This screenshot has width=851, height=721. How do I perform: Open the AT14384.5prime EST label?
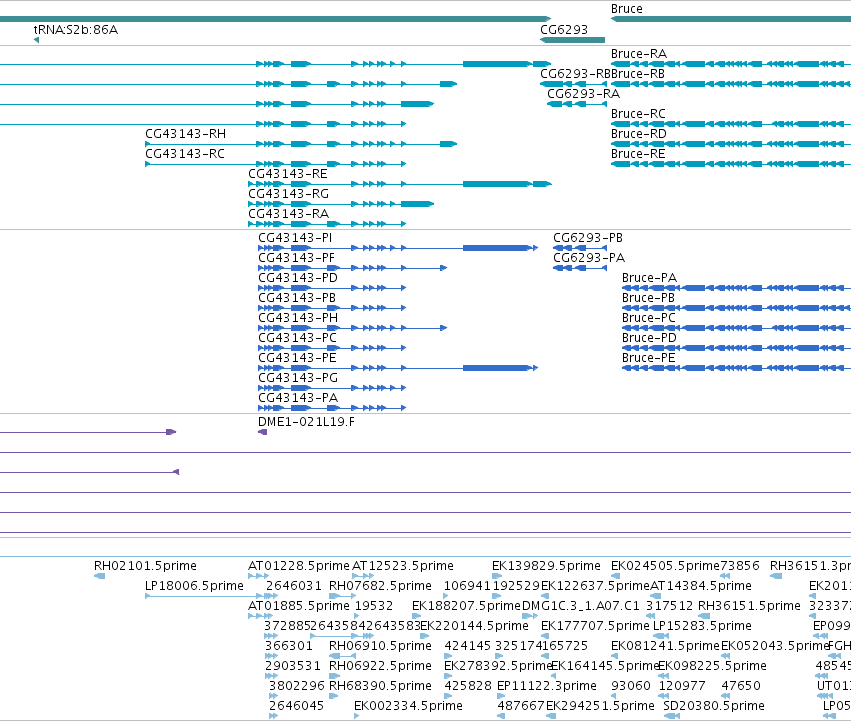click(x=701, y=586)
